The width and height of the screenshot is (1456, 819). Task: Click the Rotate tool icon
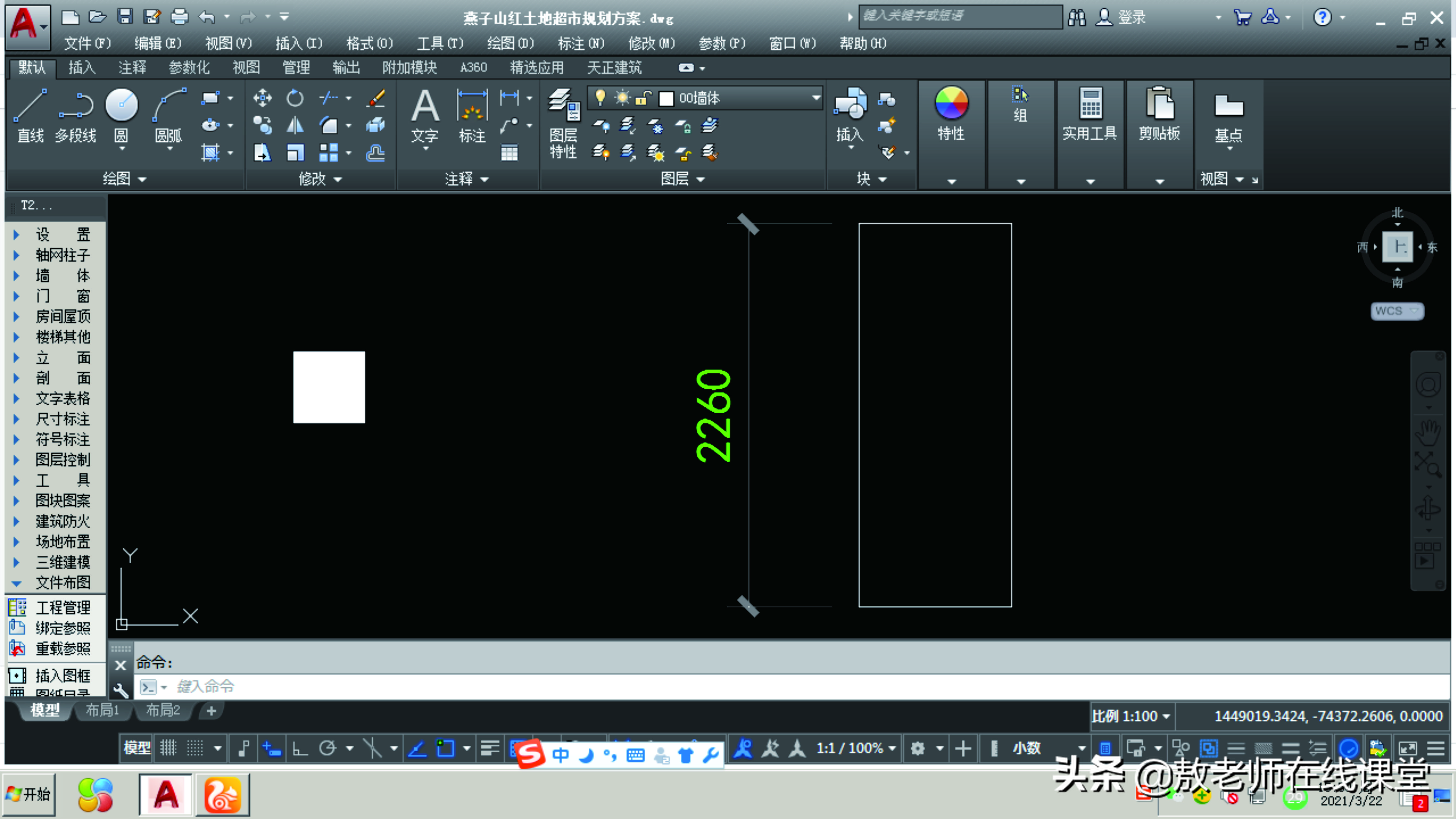click(295, 98)
